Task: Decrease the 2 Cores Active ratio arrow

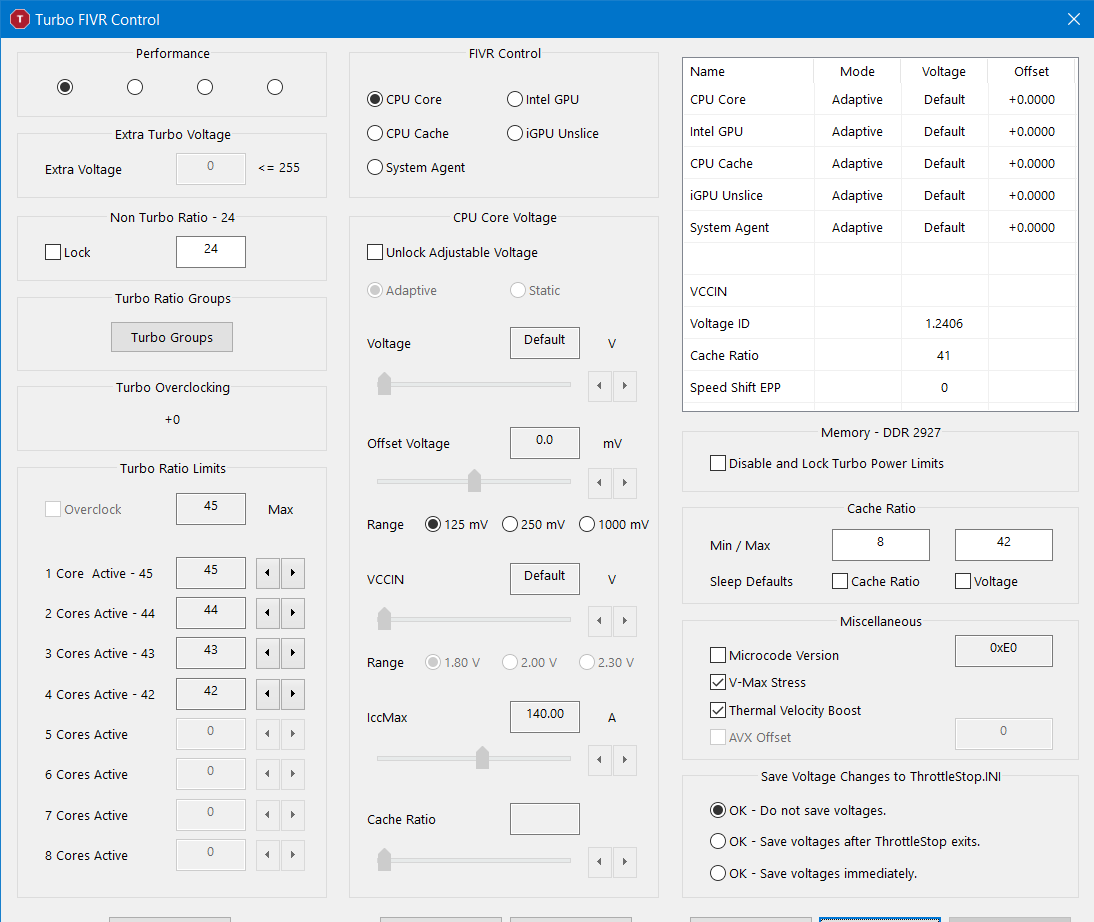Action: coord(267,613)
